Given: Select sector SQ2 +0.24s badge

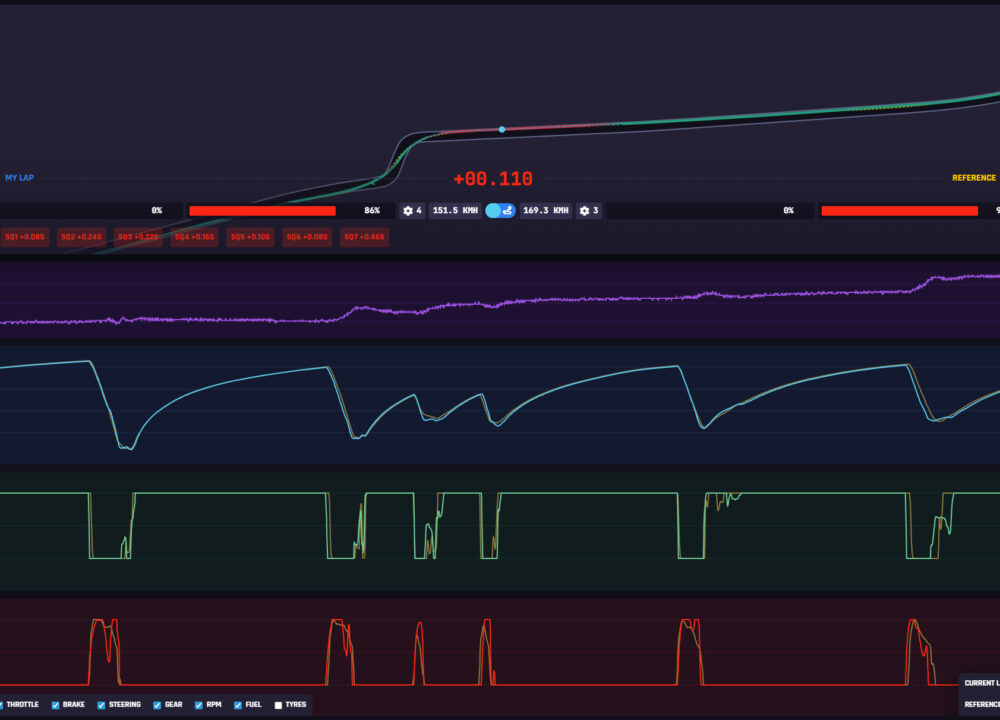Looking at the screenshot, I should (81, 237).
